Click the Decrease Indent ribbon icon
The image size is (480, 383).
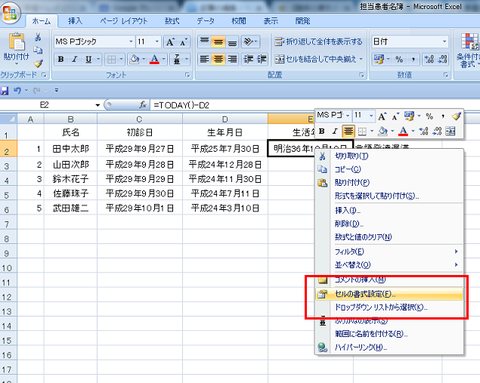tap(248, 59)
